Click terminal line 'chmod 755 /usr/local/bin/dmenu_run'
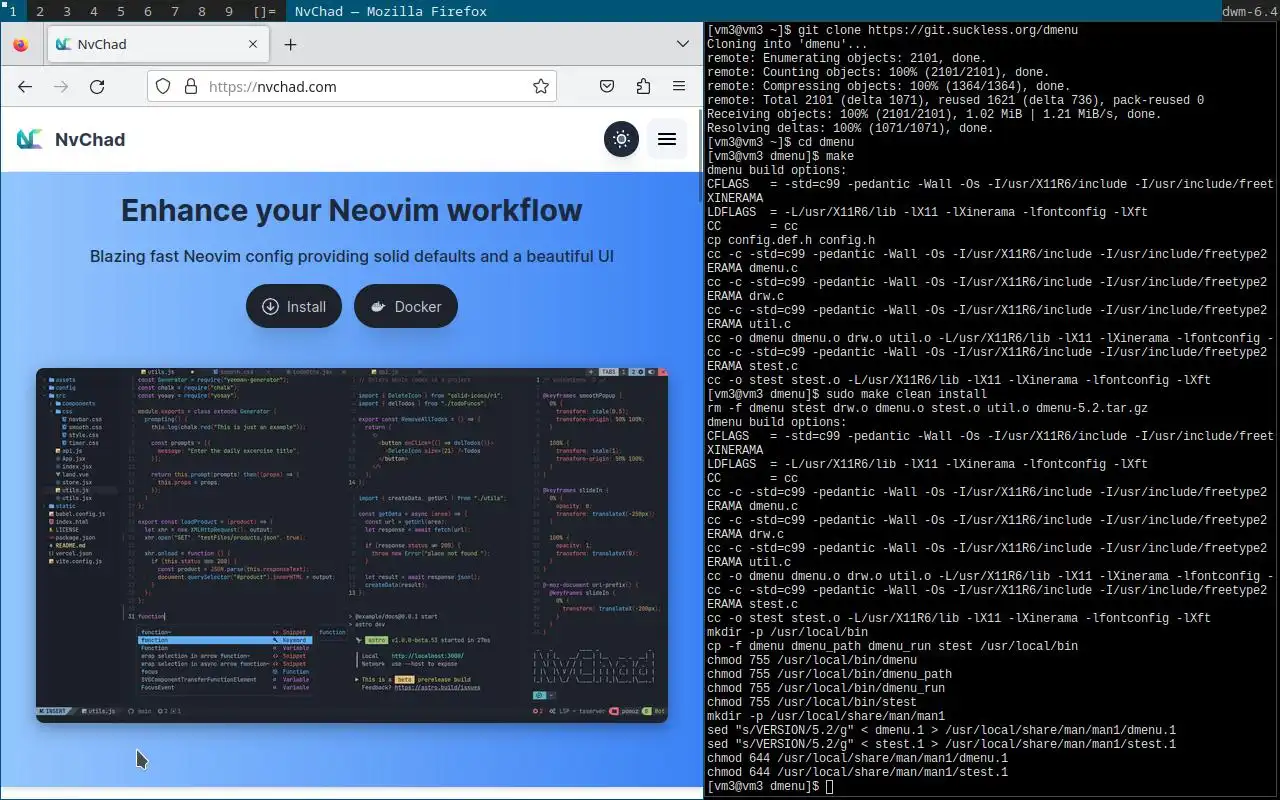This screenshot has width=1280, height=800. click(x=826, y=688)
